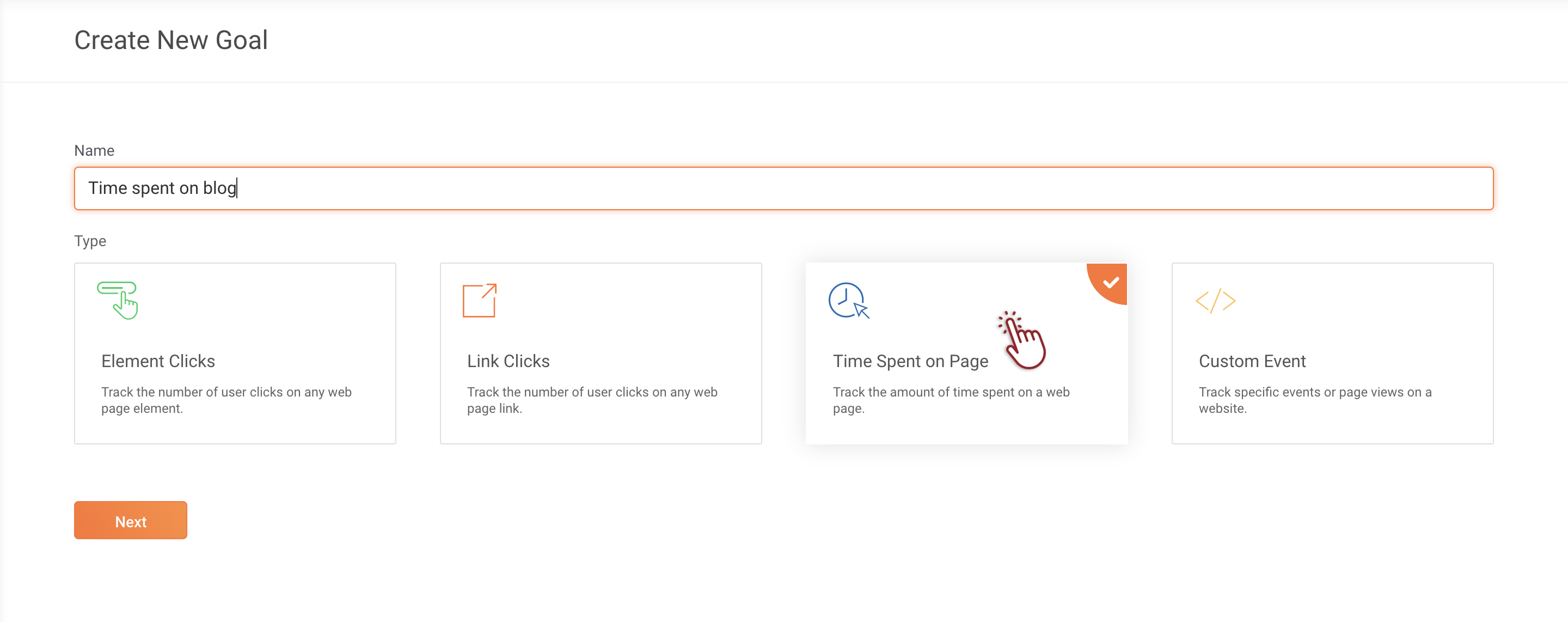Pick the Custom Event goal type title
The width and height of the screenshot is (1568, 622).
(x=1252, y=361)
